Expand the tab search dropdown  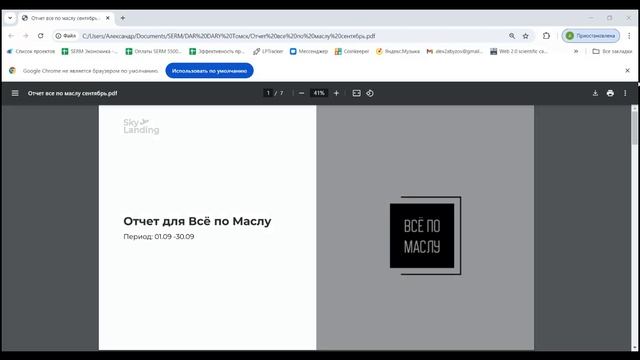pos(10,18)
